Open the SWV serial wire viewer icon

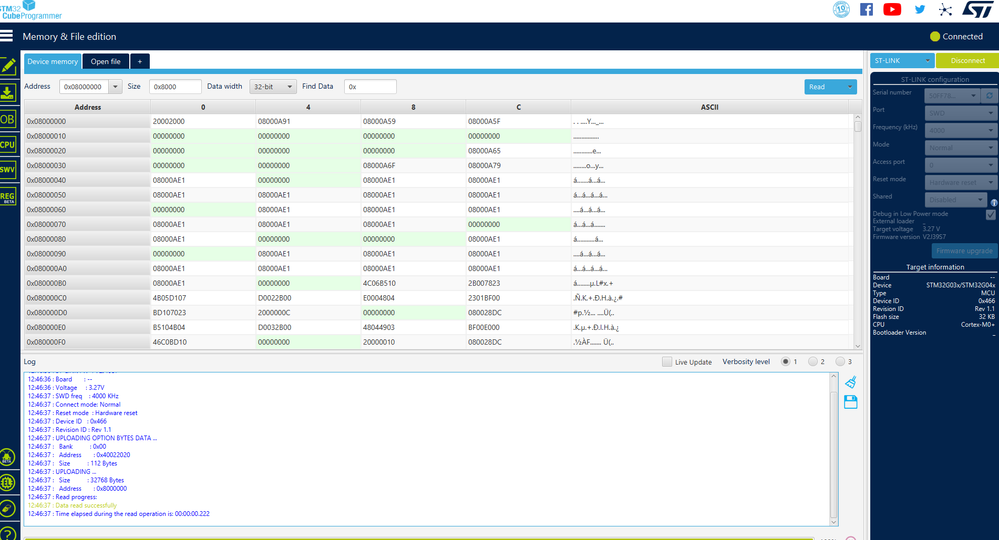8,169
